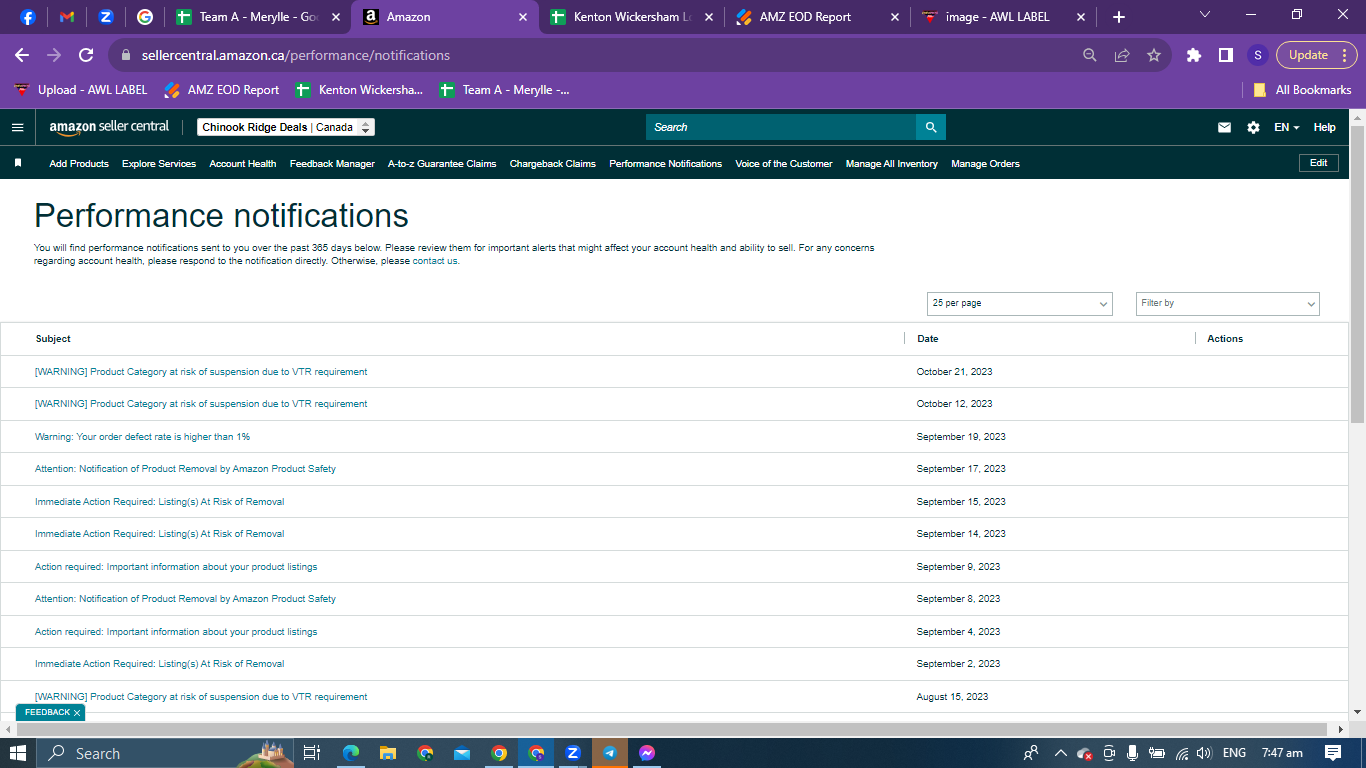Open the Chinook Ridge Deals marketplace switcher
The width and height of the screenshot is (1366, 768).
pos(286,127)
